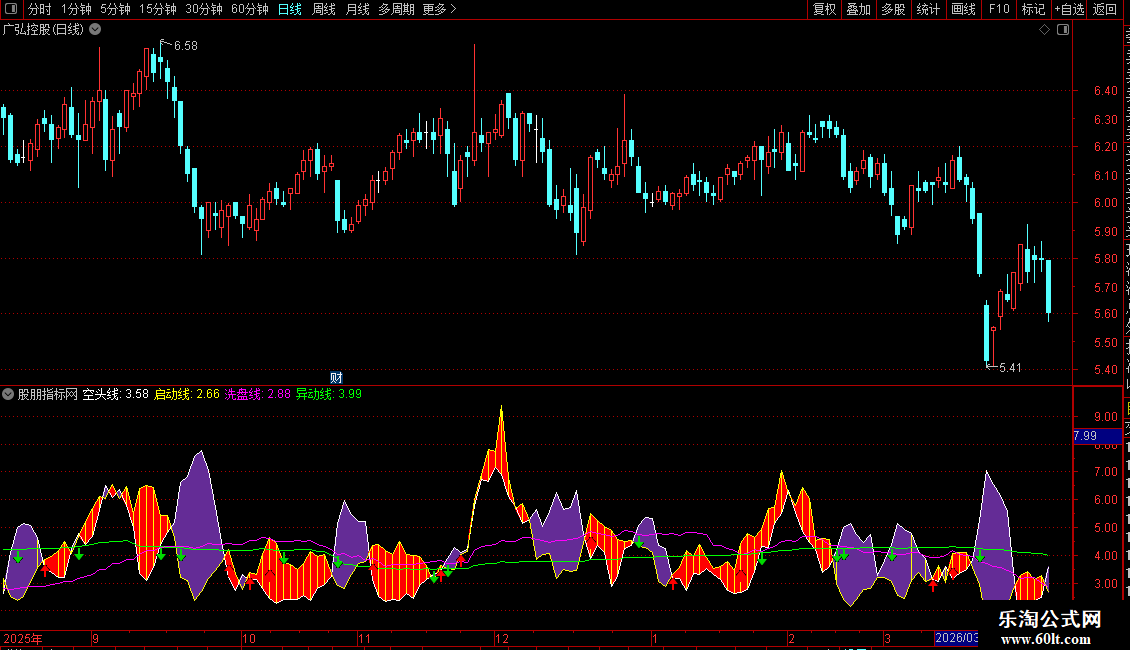Click the 叠加 overlay button
This screenshot has height=650, width=1130.
pyautogui.click(x=859, y=9)
